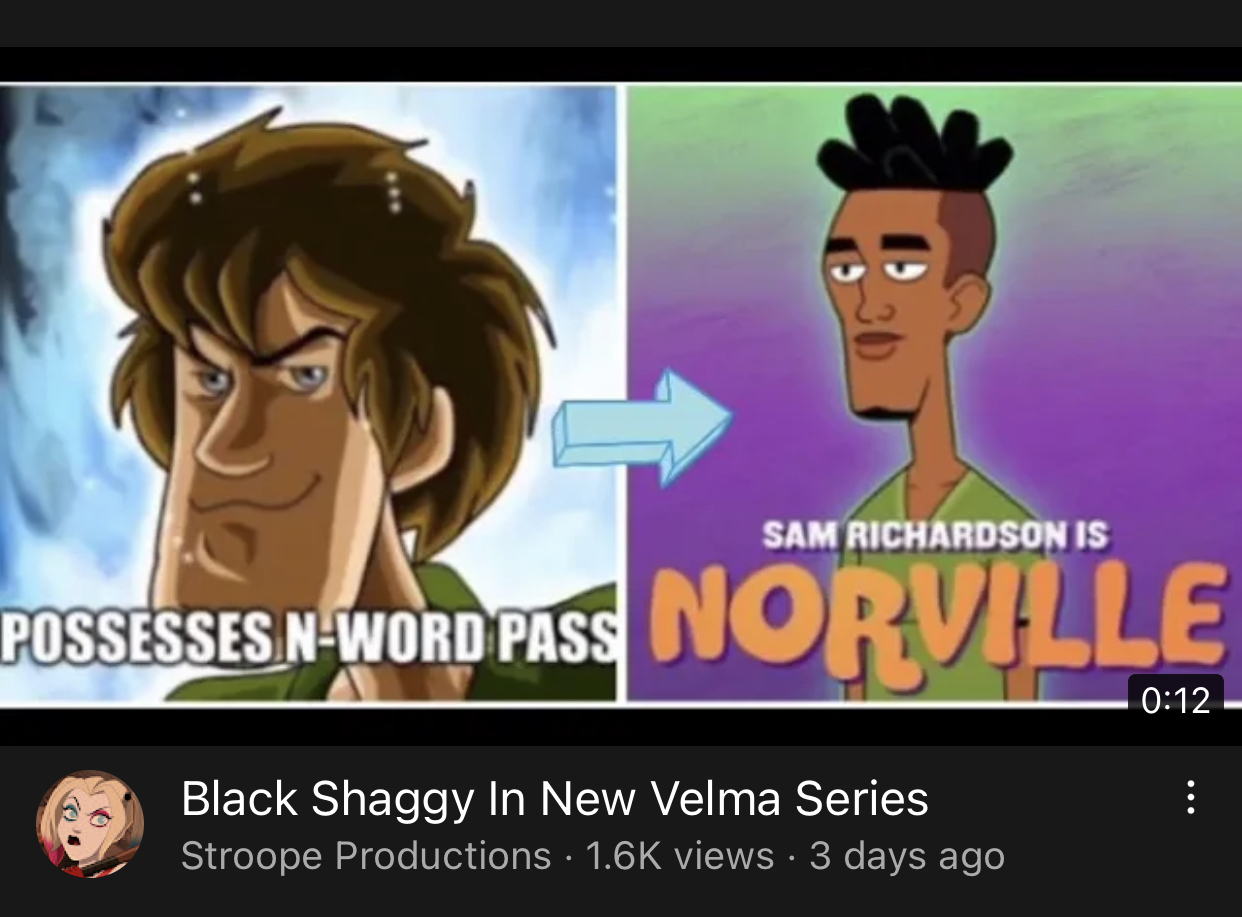Select the Stroope Productions channel name
The image size is (1242, 917).
point(366,856)
